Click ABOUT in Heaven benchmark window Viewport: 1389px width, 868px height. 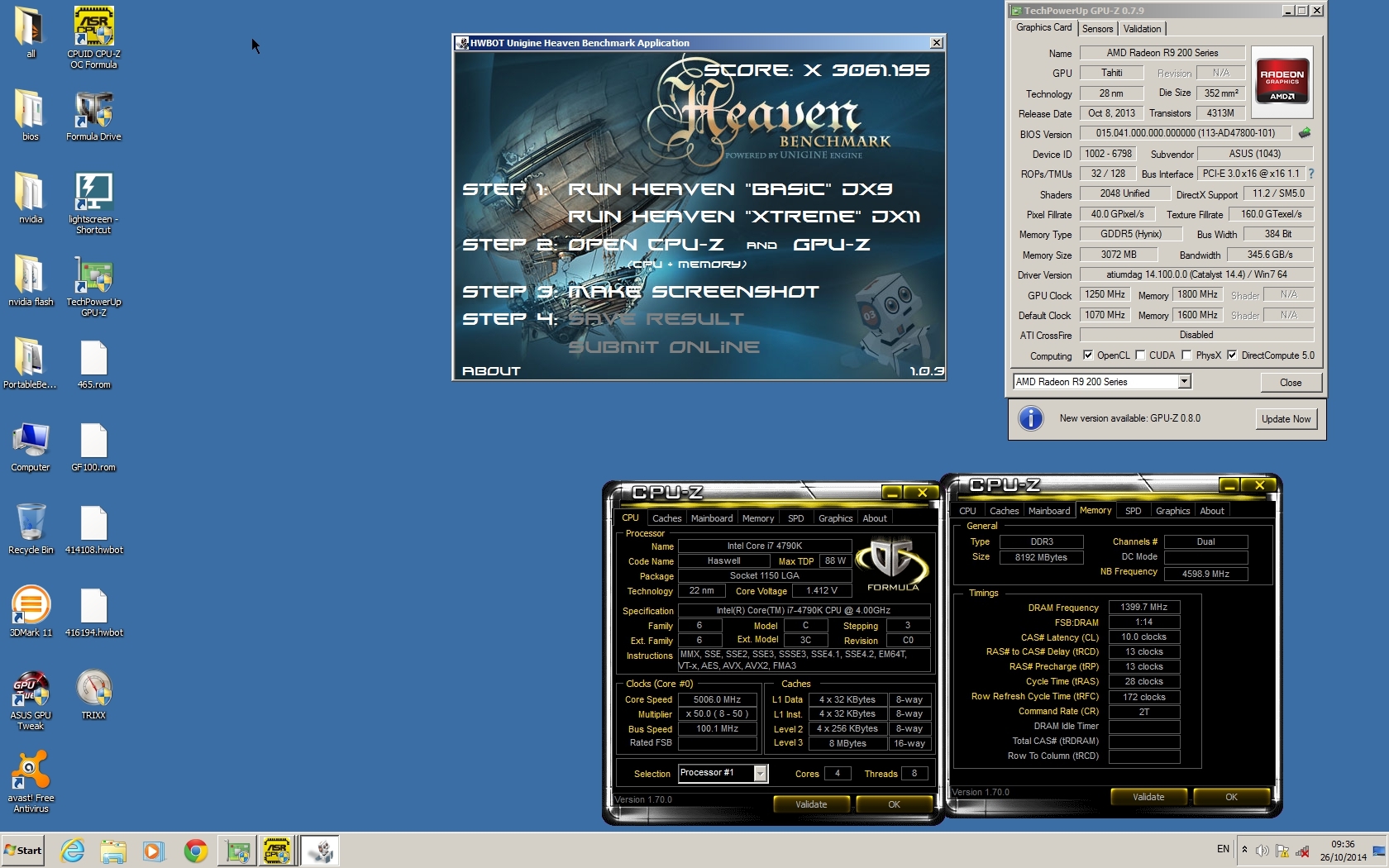(491, 371)
